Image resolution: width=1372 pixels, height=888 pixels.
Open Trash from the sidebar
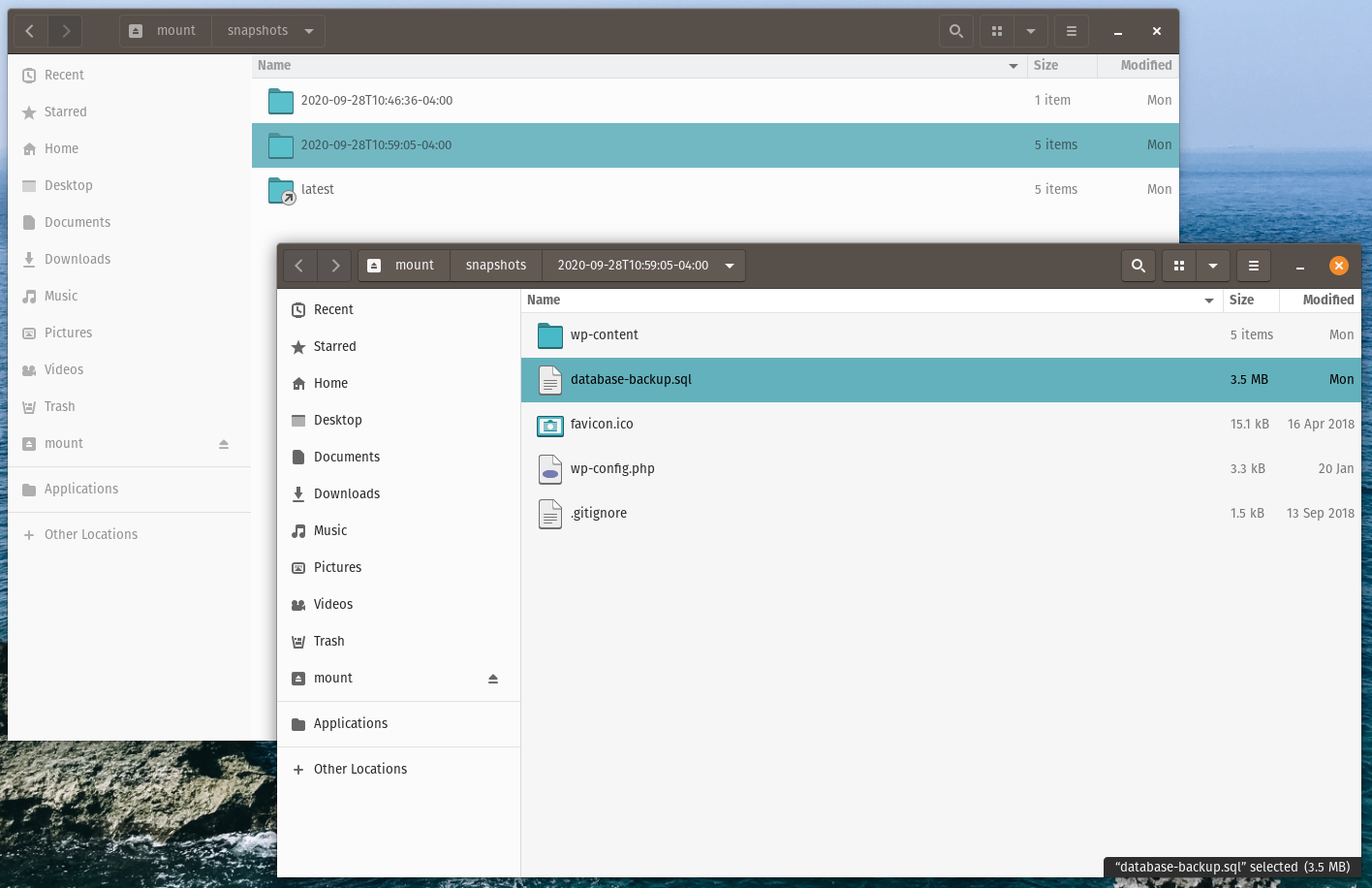[x=329, y=641]
